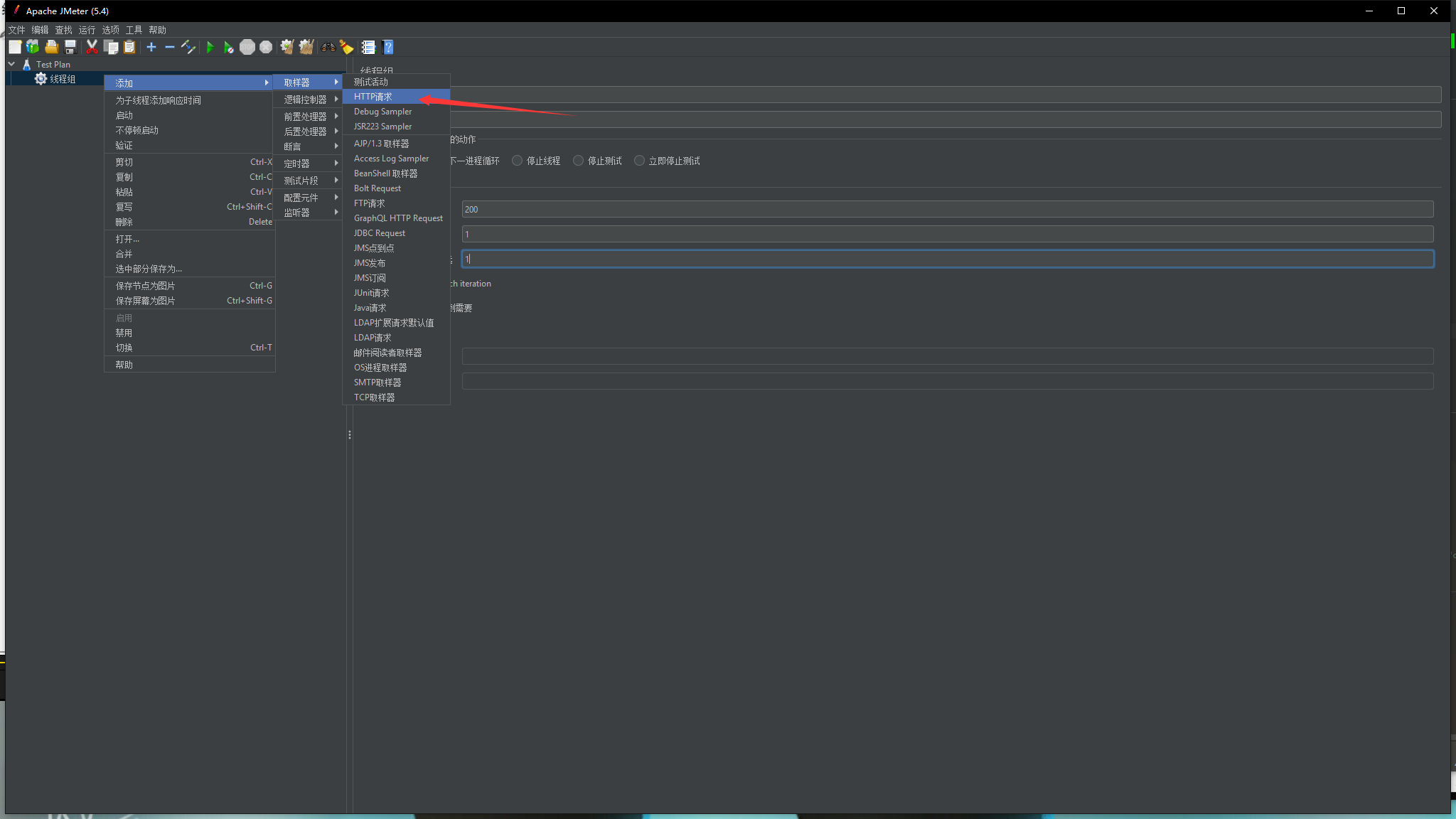
Task: Collapse the Test Plan tree node
Action: pos(11,64)
